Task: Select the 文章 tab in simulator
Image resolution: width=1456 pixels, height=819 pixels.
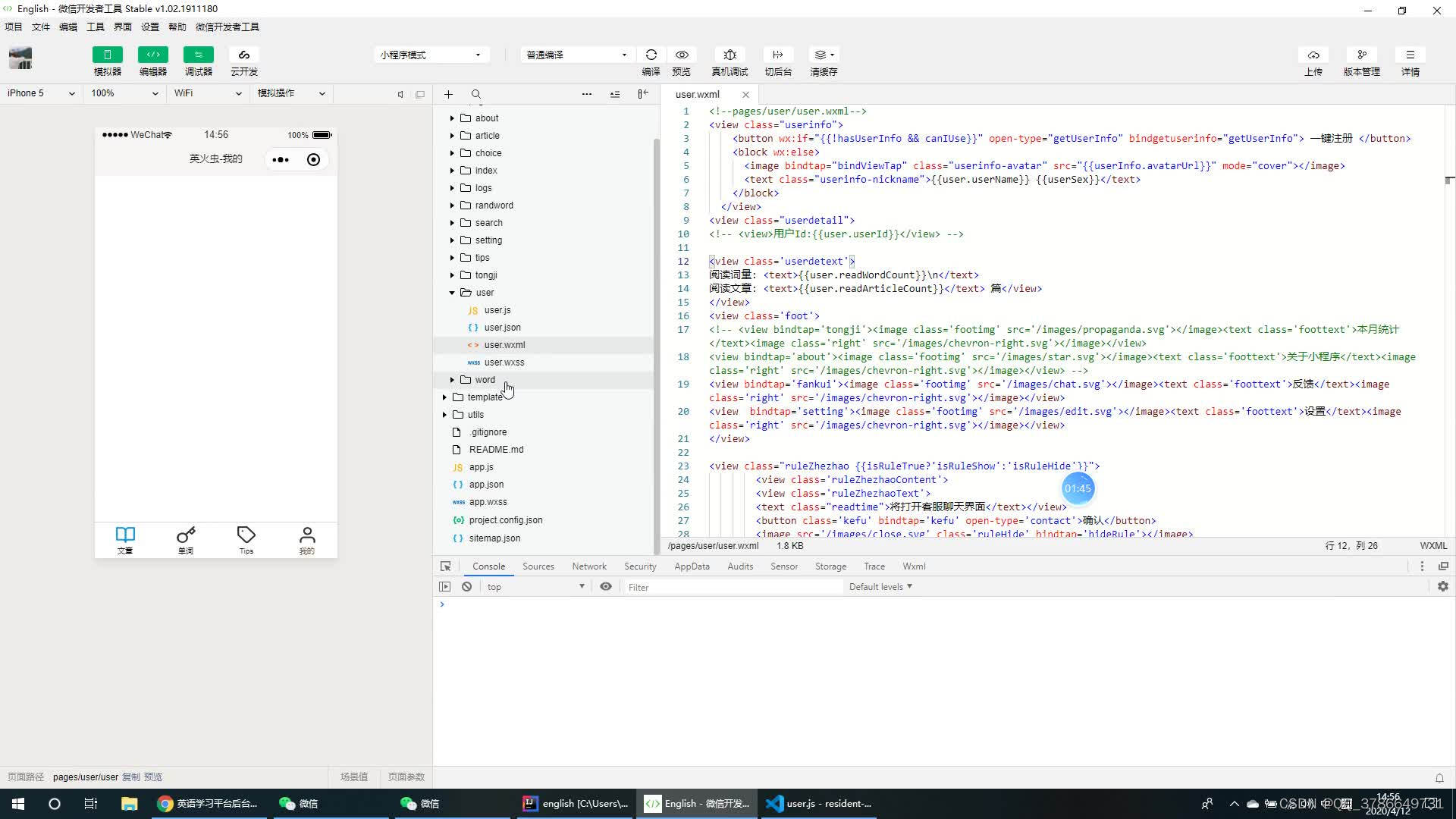Action: pyautogui.click(x=125, y=541)
